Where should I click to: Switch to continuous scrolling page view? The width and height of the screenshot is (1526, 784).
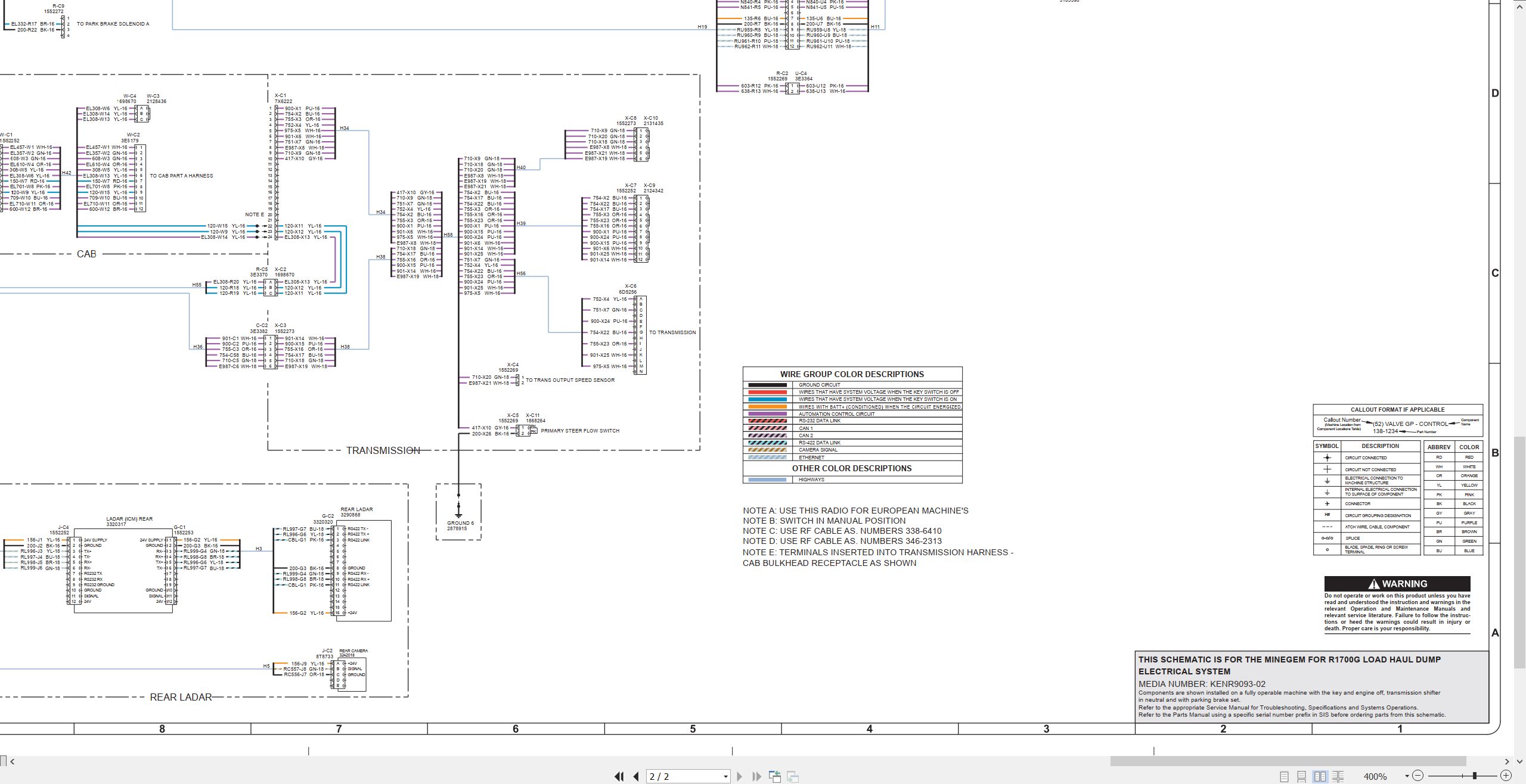[x=1302, y=776]
